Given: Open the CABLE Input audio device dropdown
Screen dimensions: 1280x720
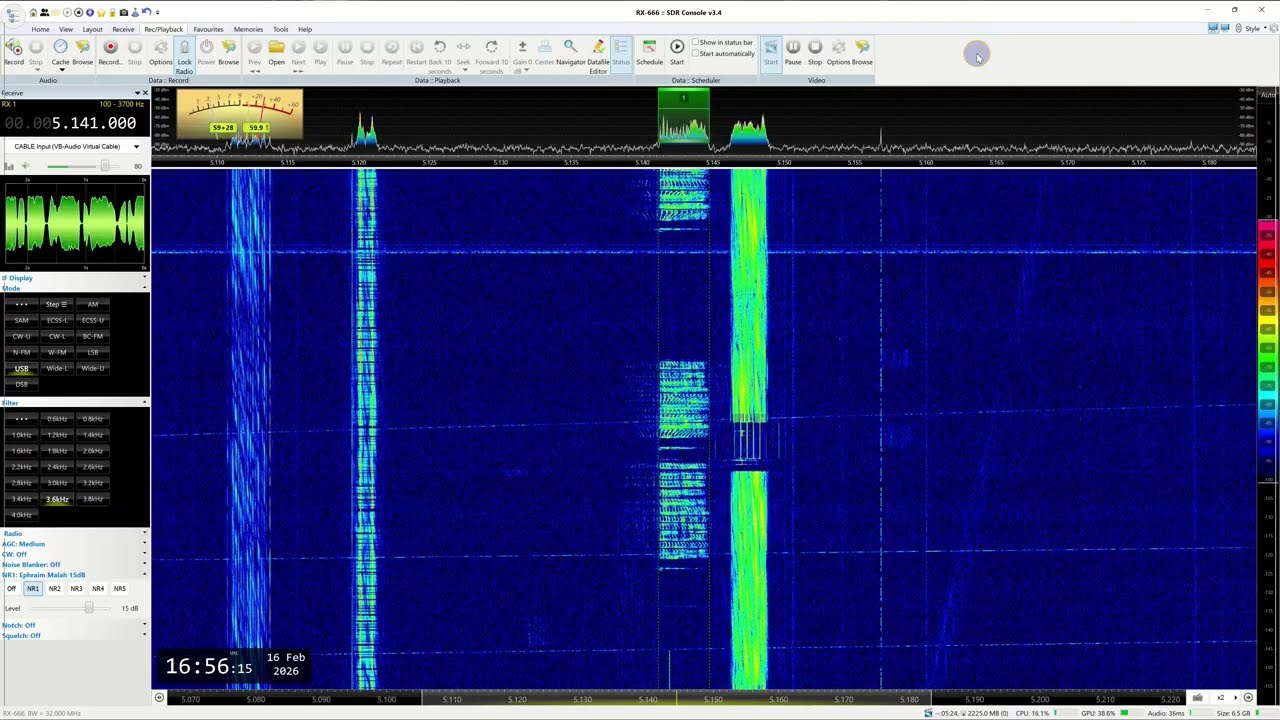Looking at the screenshot, I should coord(75,146).
